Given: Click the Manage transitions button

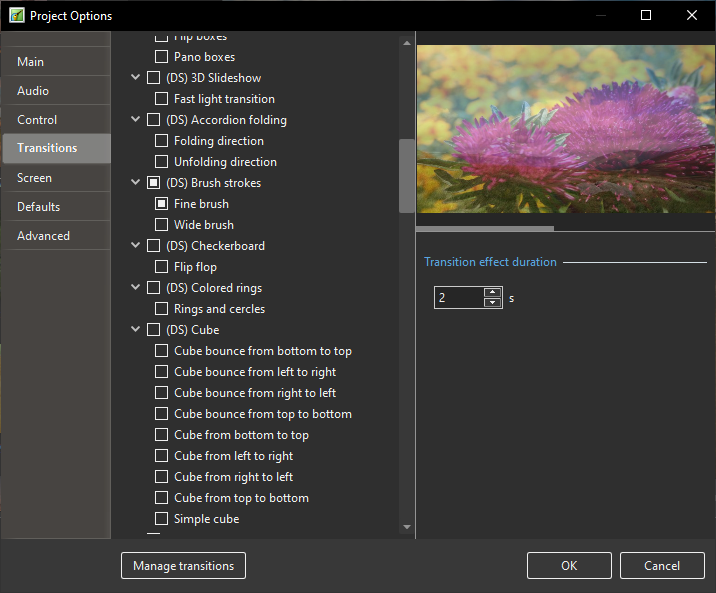Looking at the screenshot, I should [183, 566].
